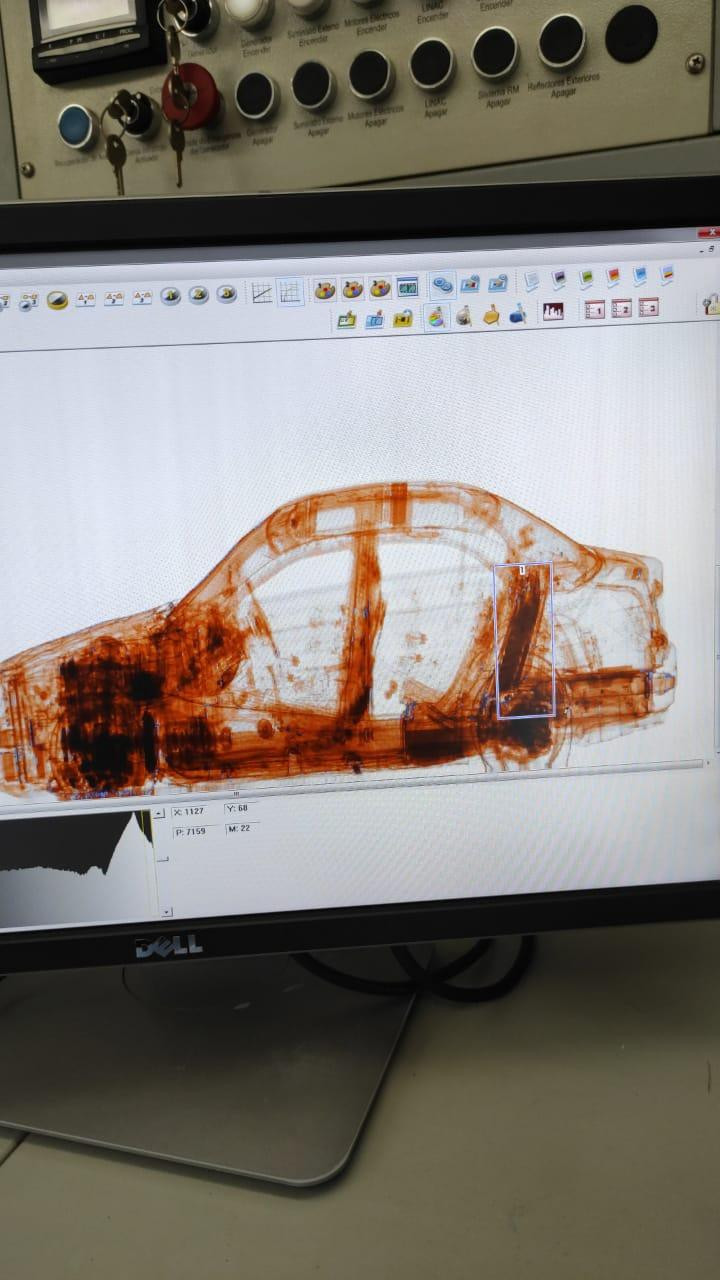The image size is (720, 1280).
Task: Click the splitter grip below the X-ray image
Action: (x=236, y=795)
